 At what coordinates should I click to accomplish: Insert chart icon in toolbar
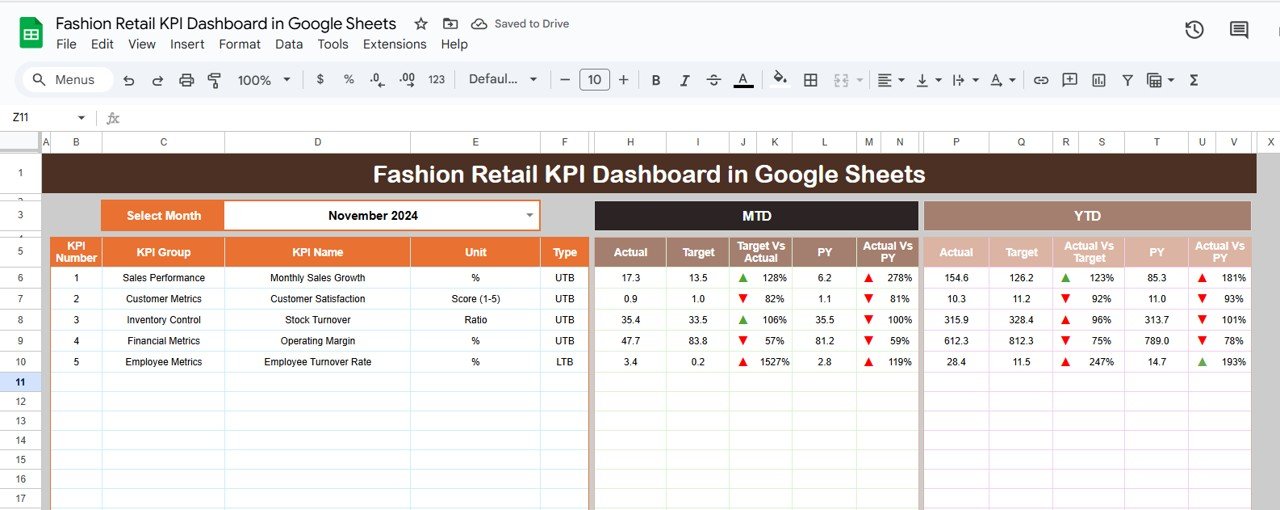click(x=1099, y=80)
